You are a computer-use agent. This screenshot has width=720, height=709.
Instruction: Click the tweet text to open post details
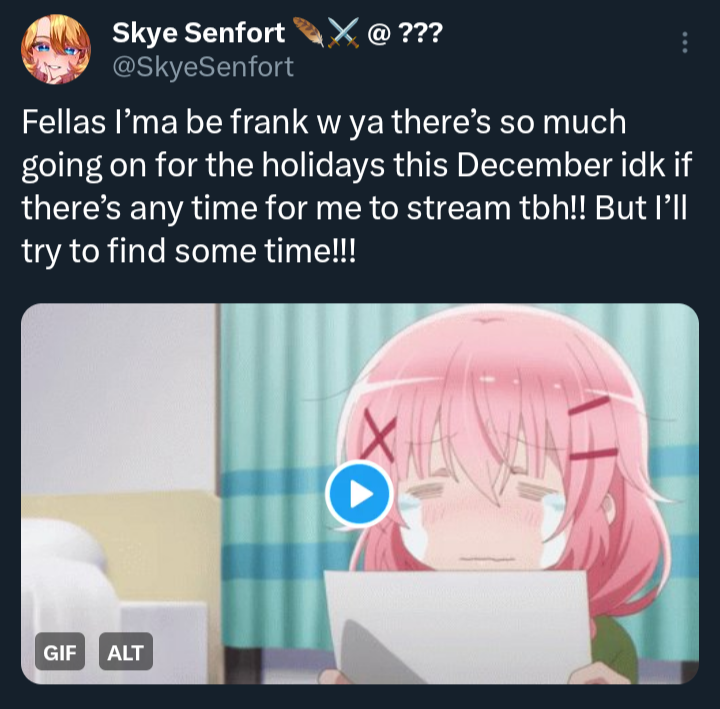356,186
